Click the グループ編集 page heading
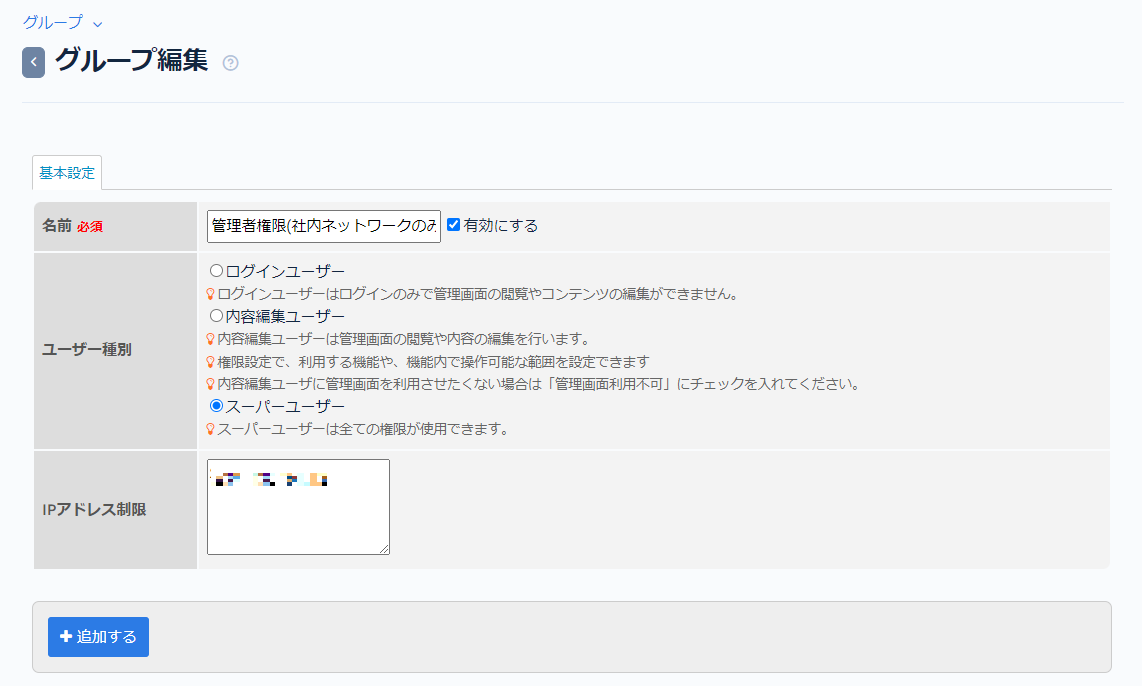1142x686 pixels. click(132, 60)
